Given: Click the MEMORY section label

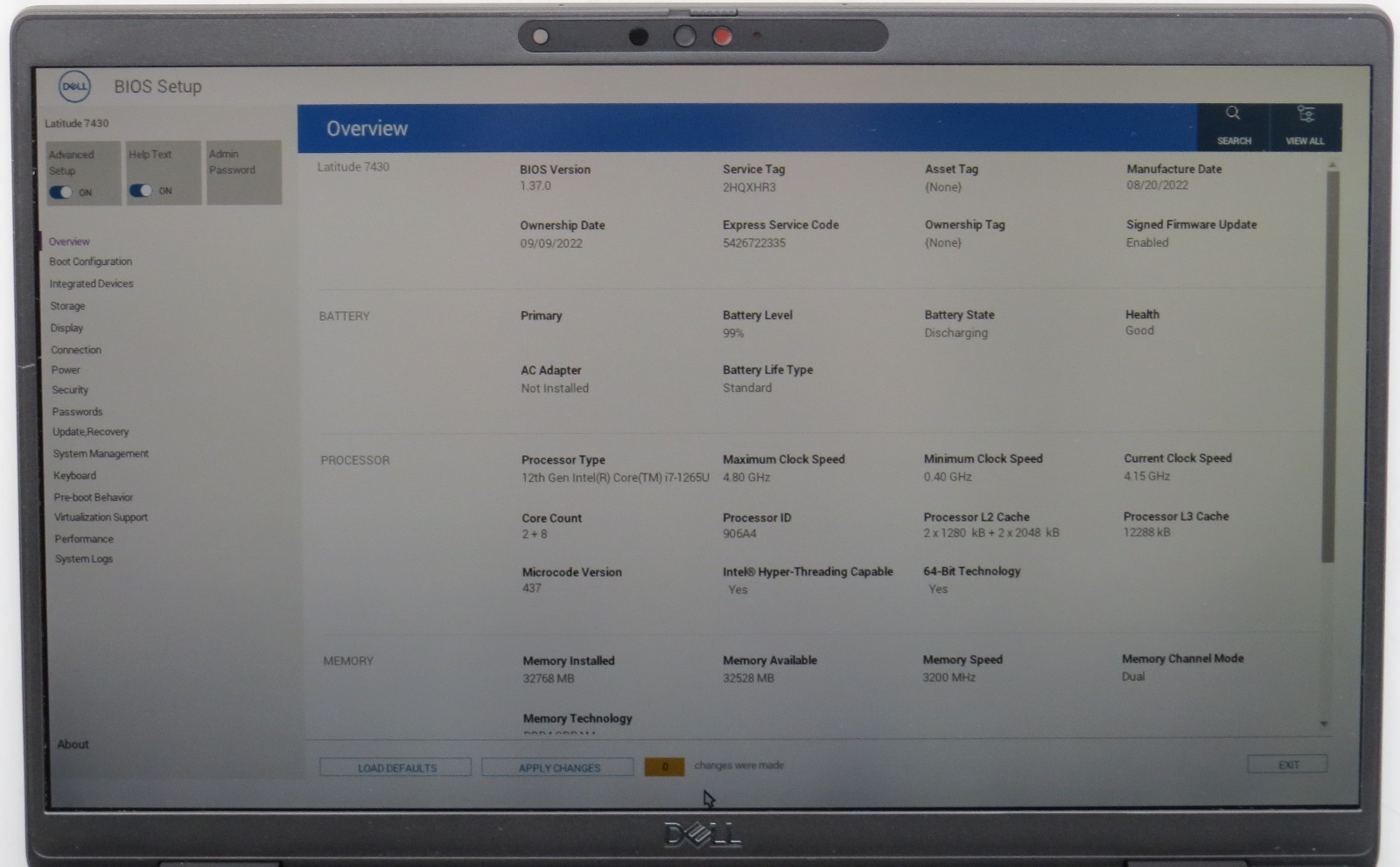Looking at the screenshot, I should (x=348, y=661).
